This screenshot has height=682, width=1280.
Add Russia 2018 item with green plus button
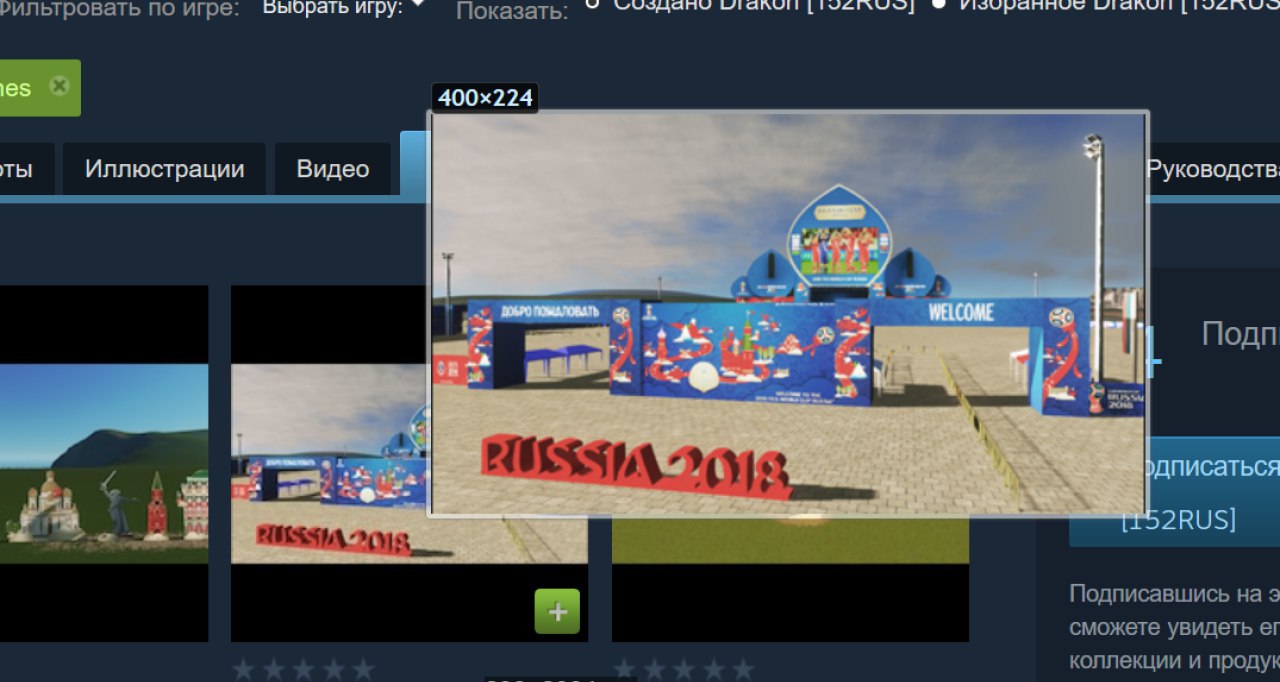pos(557,611)
